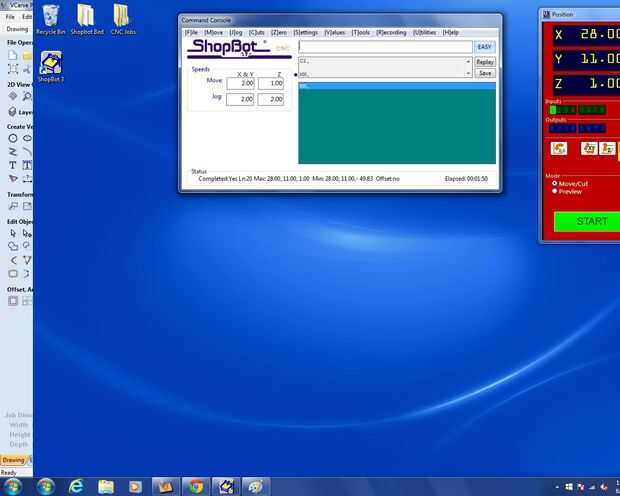The height and width of the screenshot is (496, 620).
Task: Select Preview mode radio button
Action: pyautogui.click(x=555, y=191)
